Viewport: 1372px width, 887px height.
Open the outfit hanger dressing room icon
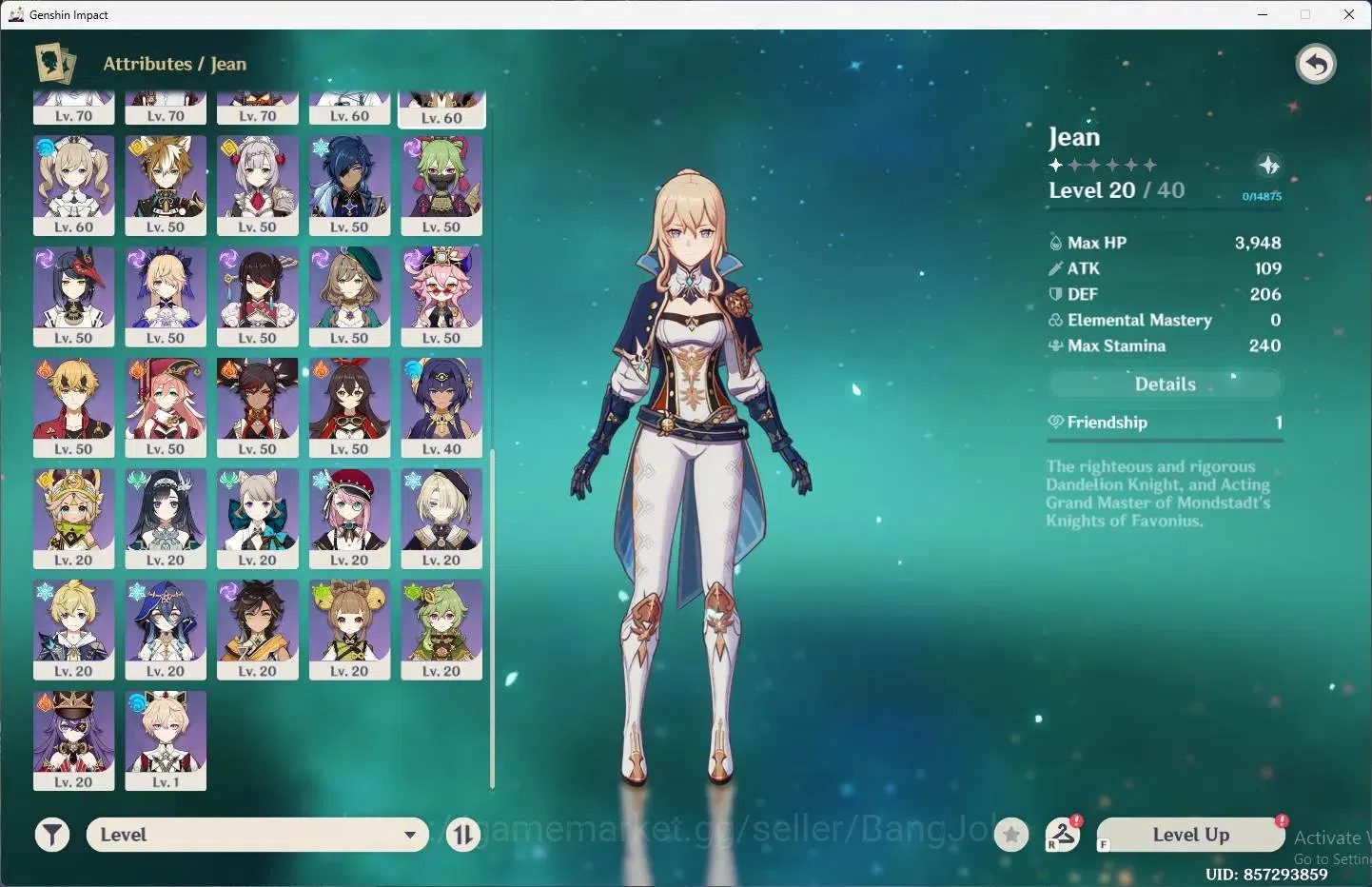point(1062,835)
